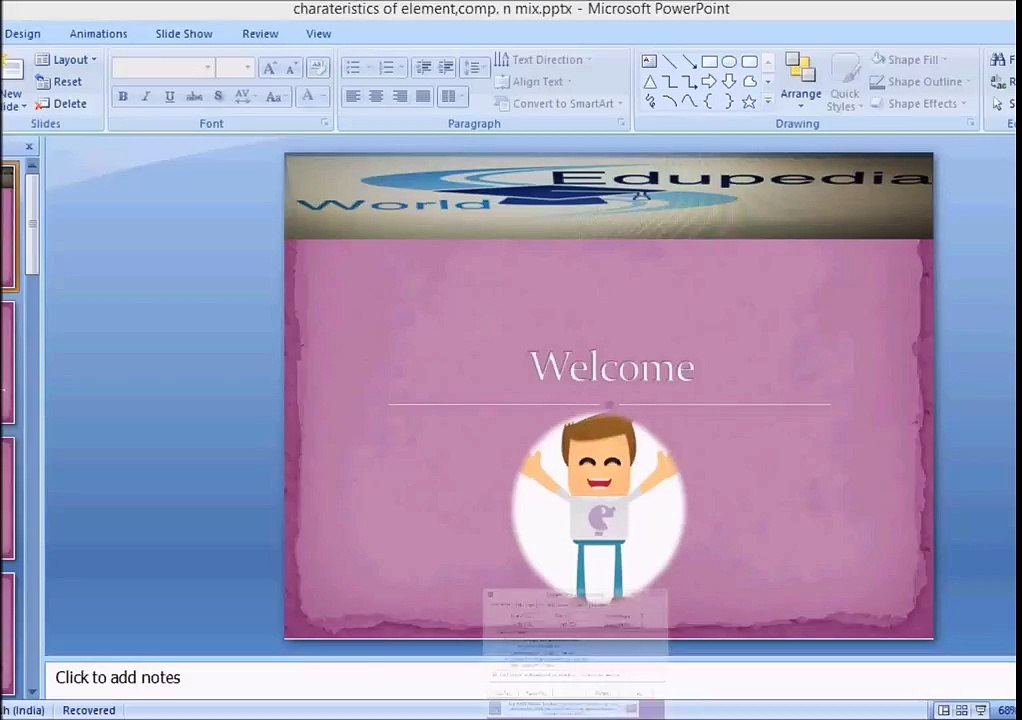Decrease list indent level
This screenshot has height=720, width=1022.
click(424, 68)
